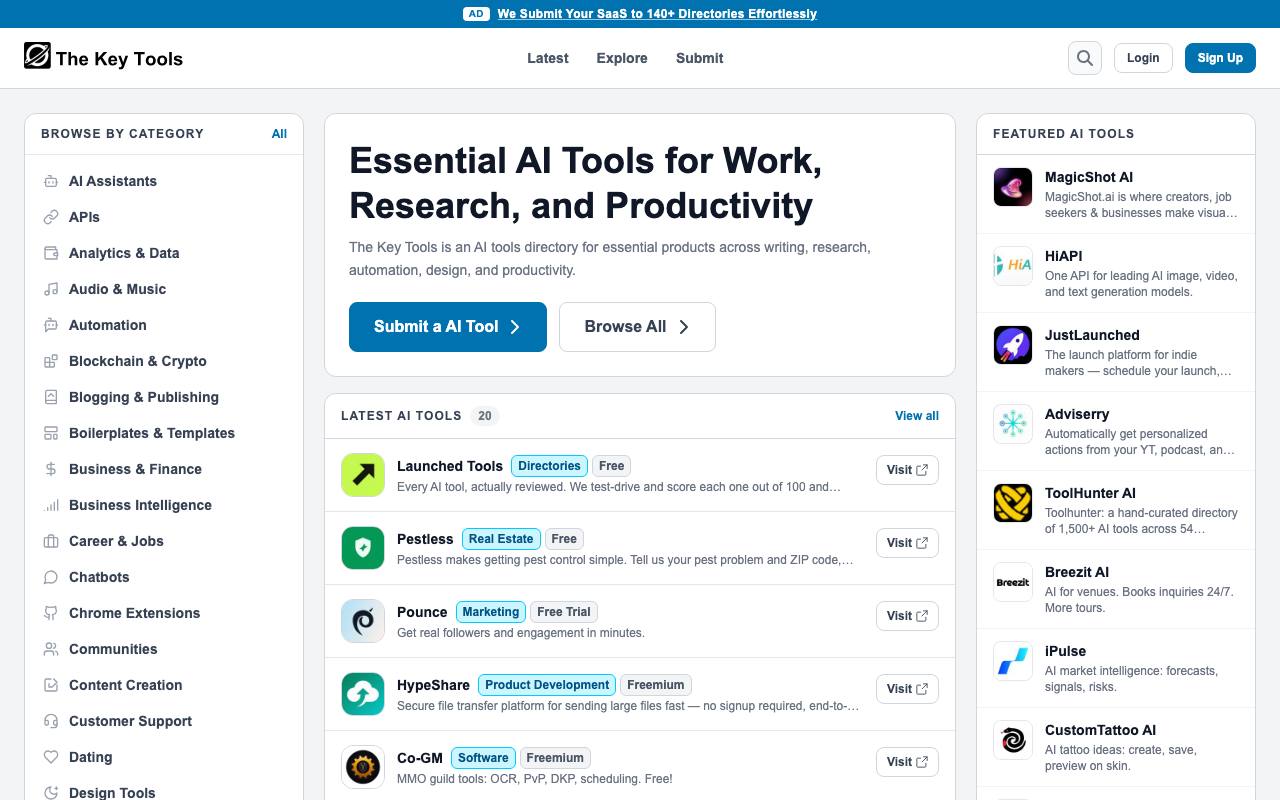Open the Submit nav item
This screenshot has height=800, width=1280.
point(699,58)
